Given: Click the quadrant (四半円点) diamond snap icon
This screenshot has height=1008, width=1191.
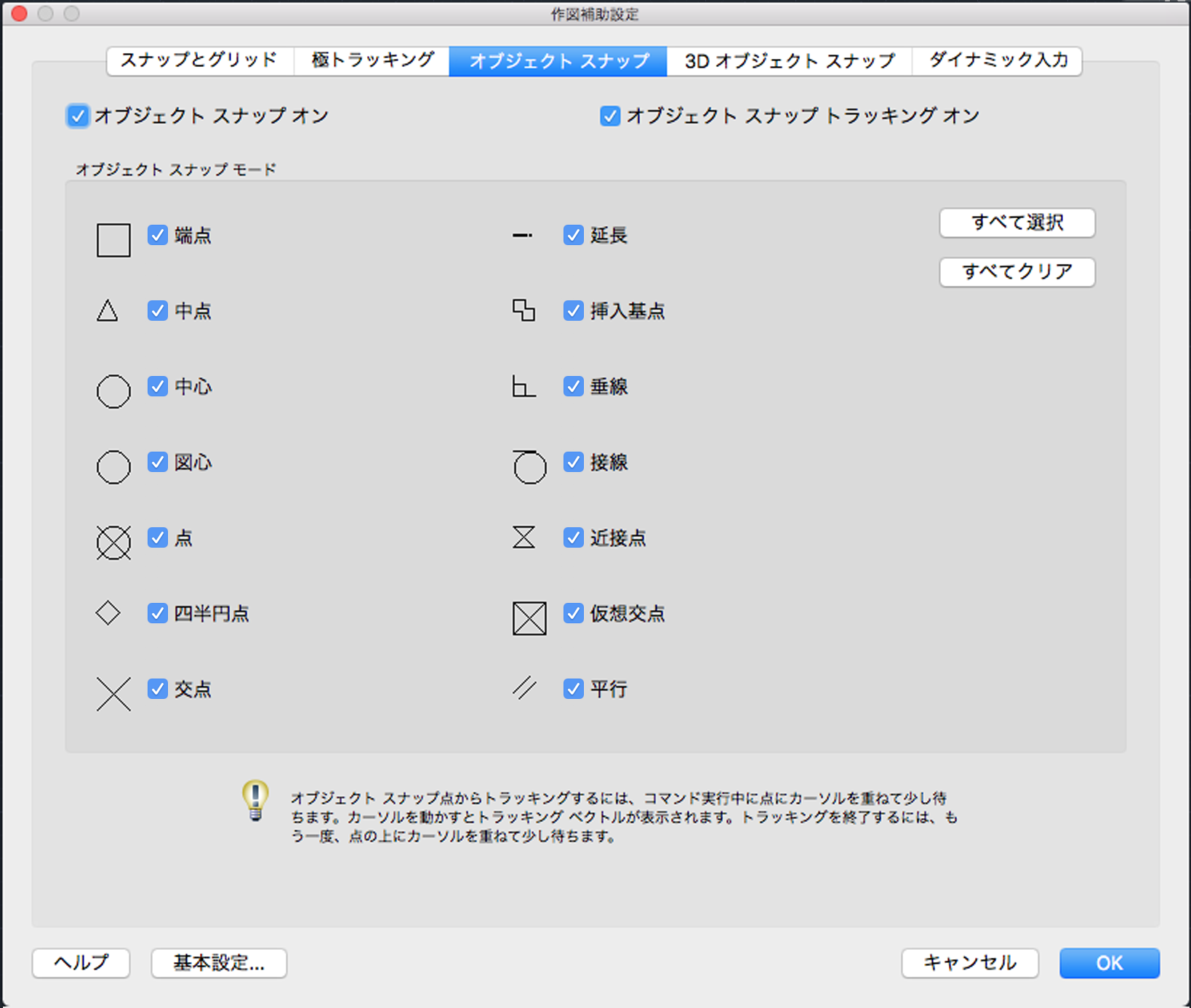Looking at the screenshot, I should pyautogui.click(x=108, y=613).
